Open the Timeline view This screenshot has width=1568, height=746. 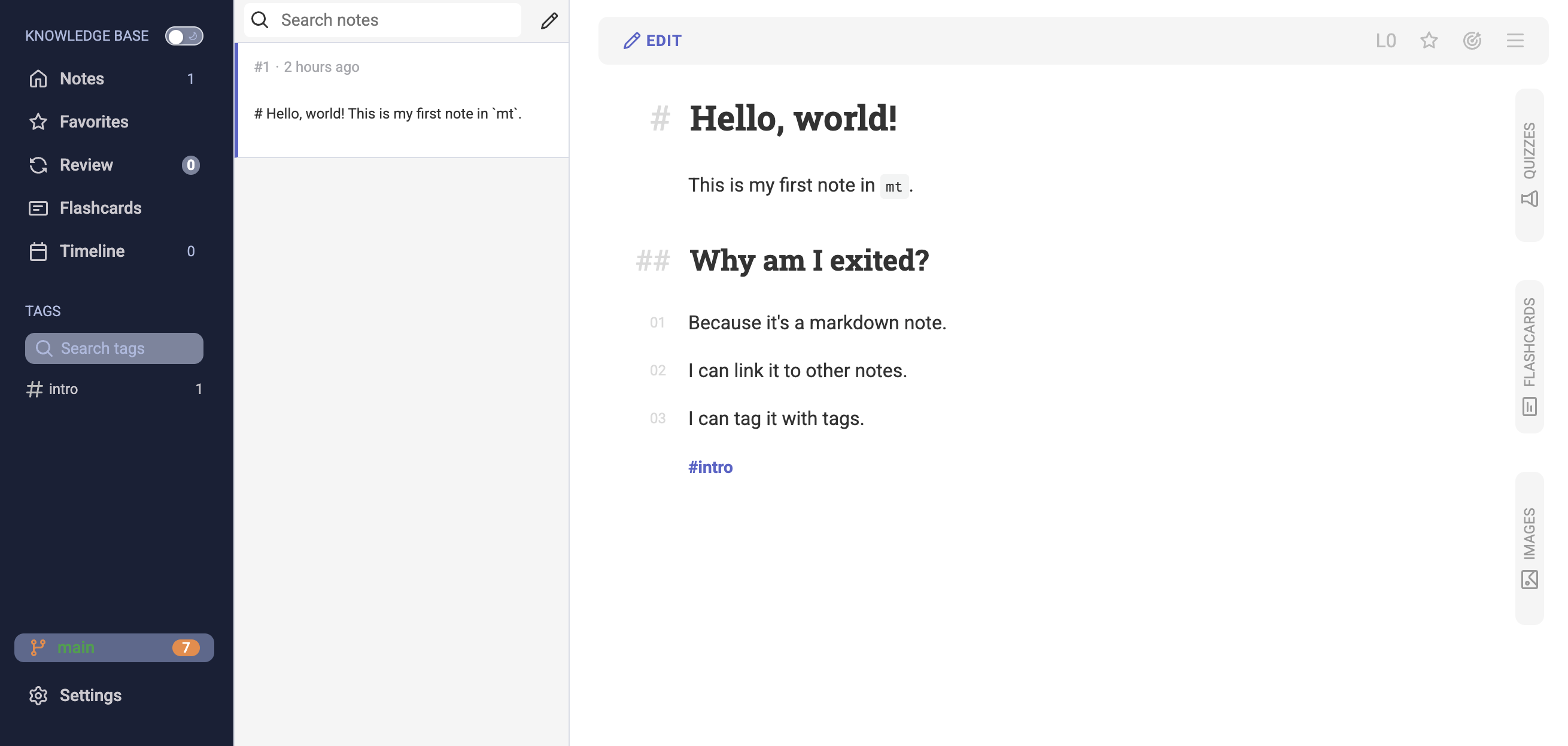pos(92,251)
